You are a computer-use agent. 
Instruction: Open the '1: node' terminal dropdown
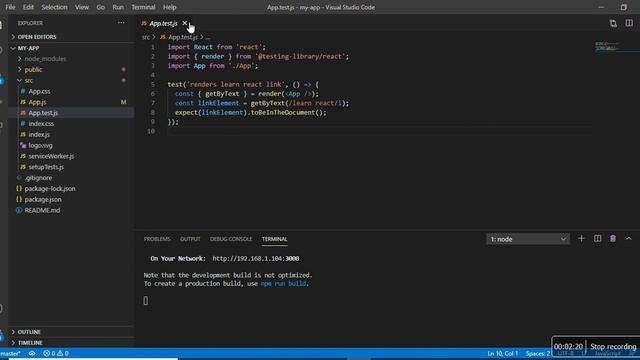(x=528, y=239)
